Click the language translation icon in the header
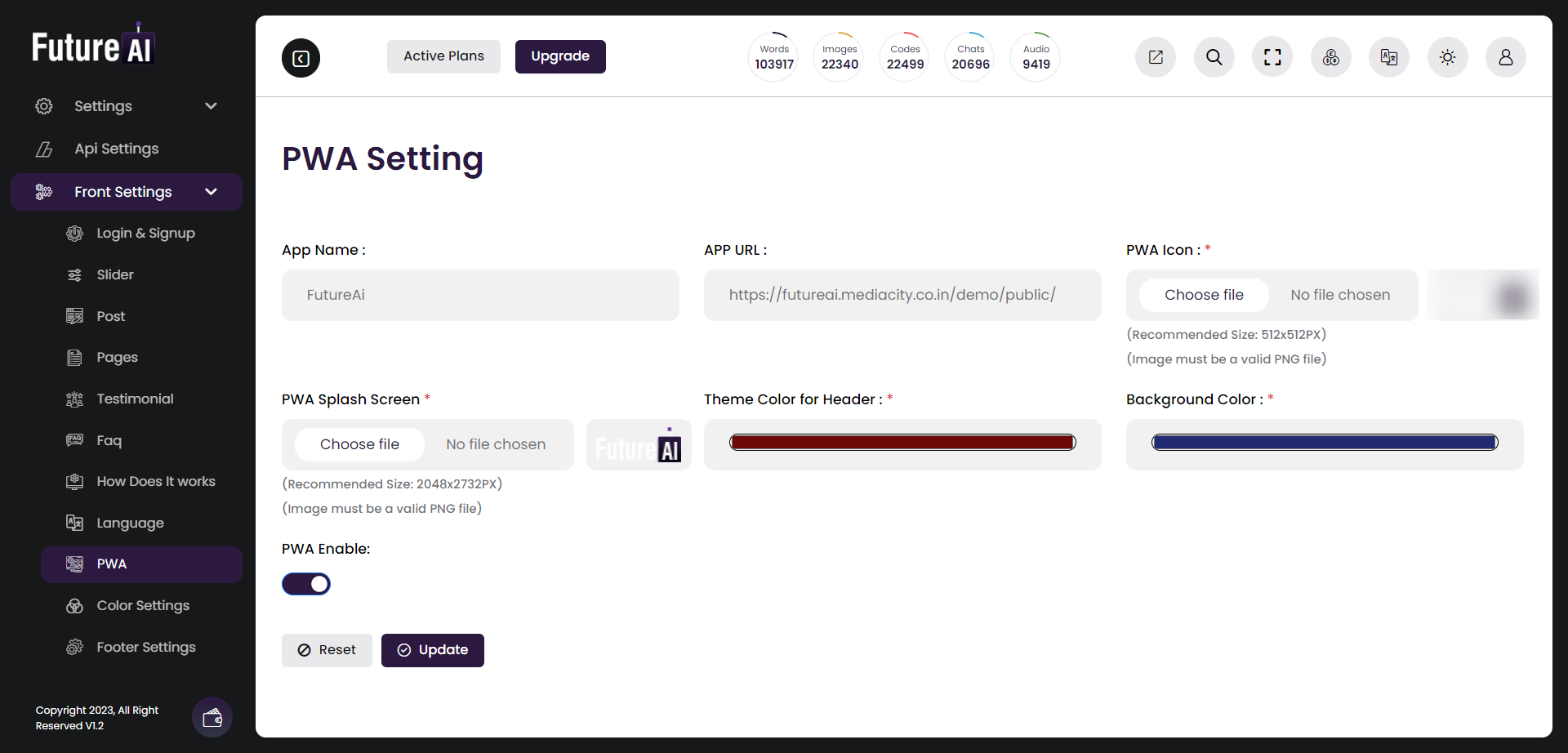This screenshot has height=753, width=1568. pyautogui.click(x=1389, y=57)
